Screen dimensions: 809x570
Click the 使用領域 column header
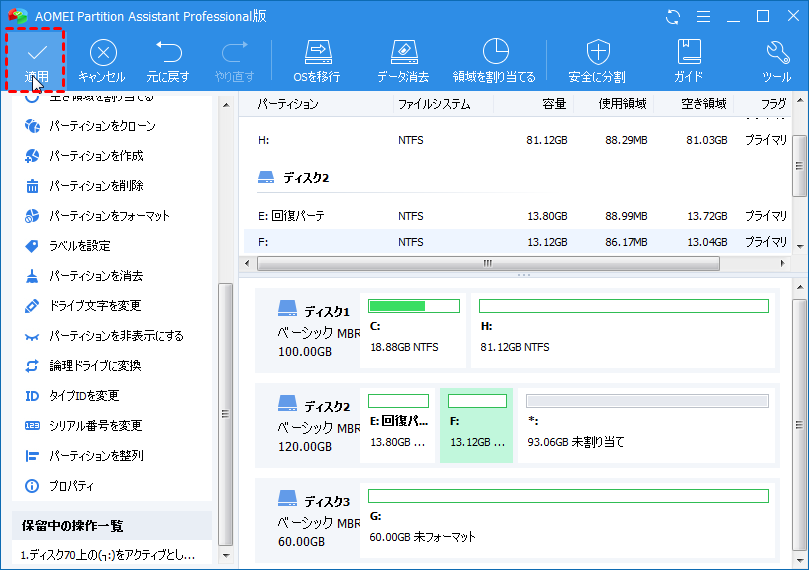[x=622, y=104]
